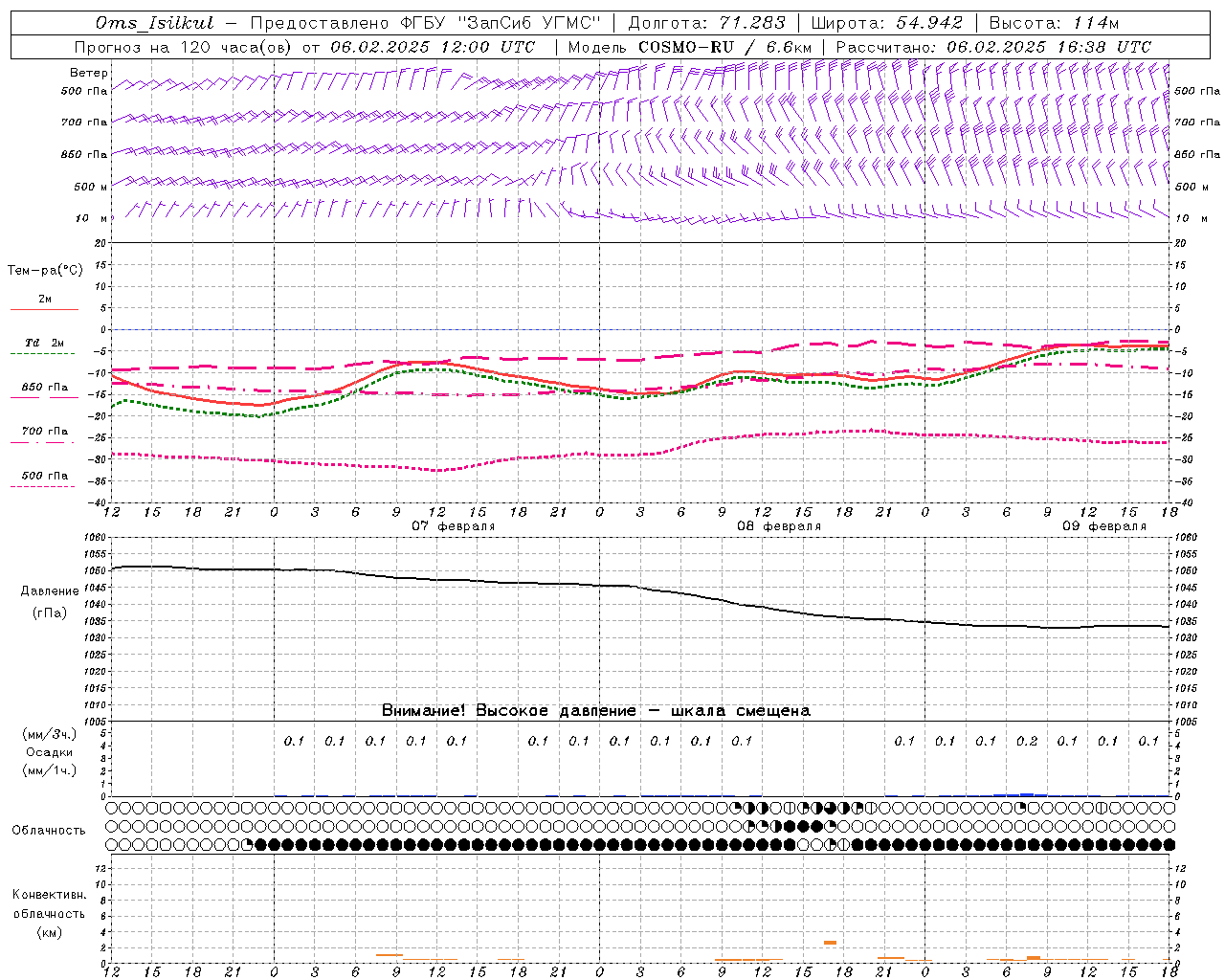Select the 09 февраля date label

point(1104,526)
